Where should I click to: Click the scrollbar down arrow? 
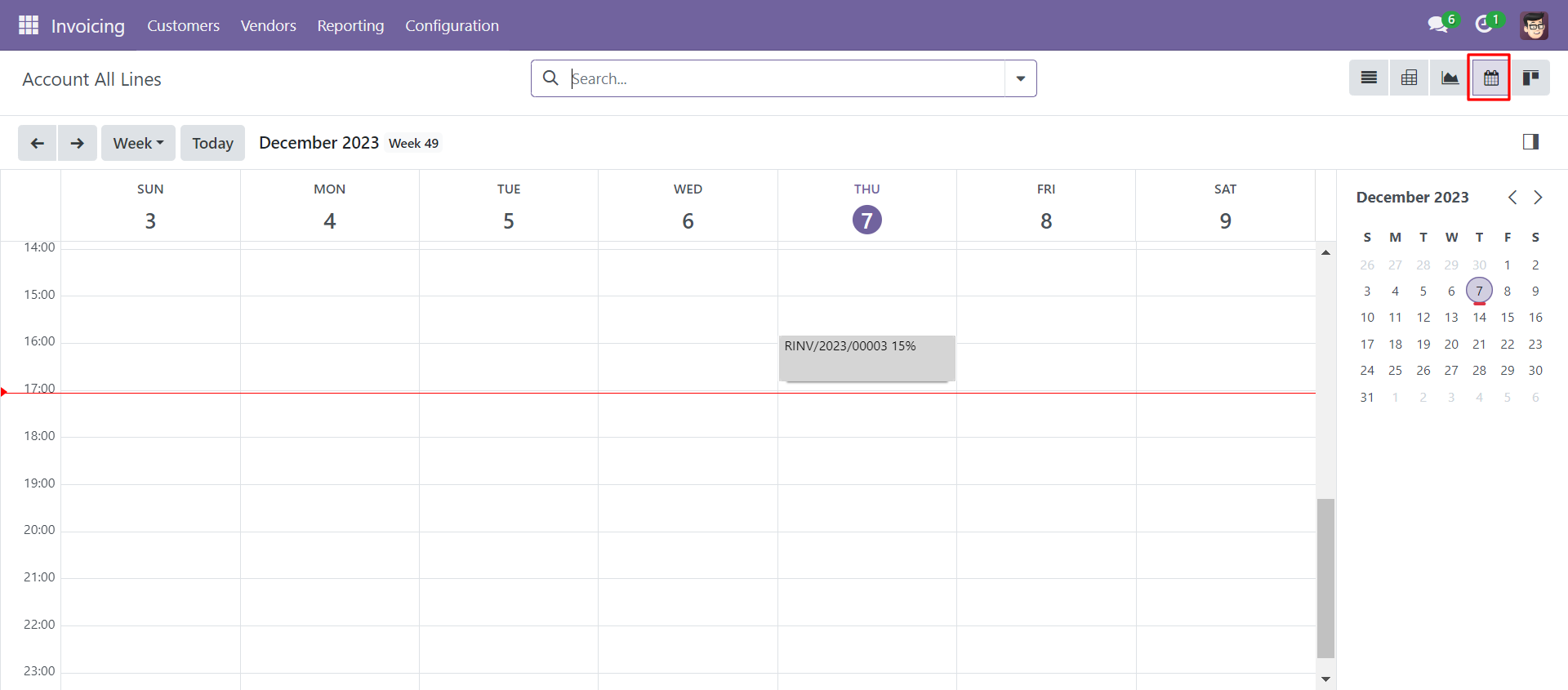1325,679
